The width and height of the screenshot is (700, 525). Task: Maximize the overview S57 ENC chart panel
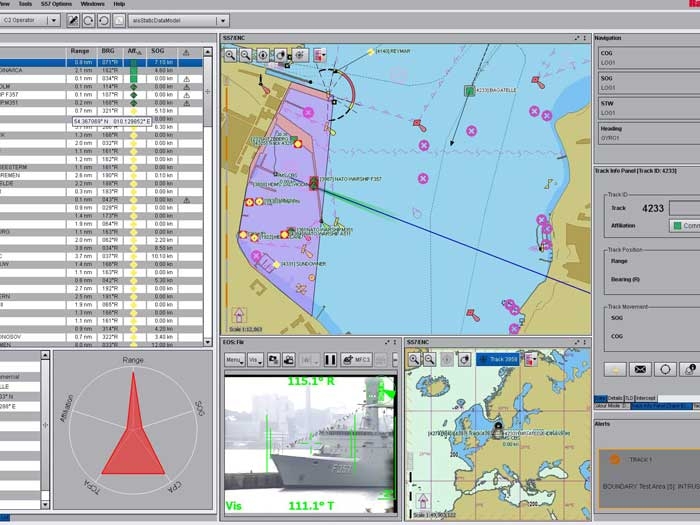tap(577, 342)
